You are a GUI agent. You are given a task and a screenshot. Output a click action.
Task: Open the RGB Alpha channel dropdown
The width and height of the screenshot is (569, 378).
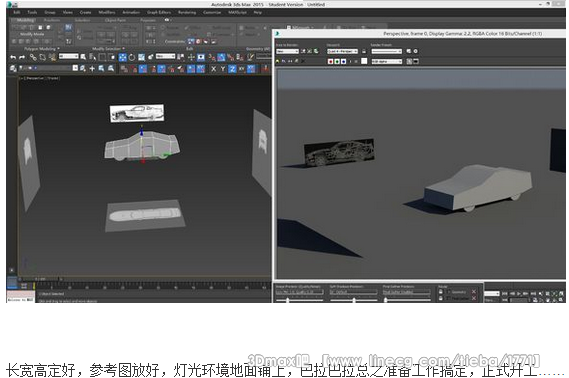tap(386, 62)
